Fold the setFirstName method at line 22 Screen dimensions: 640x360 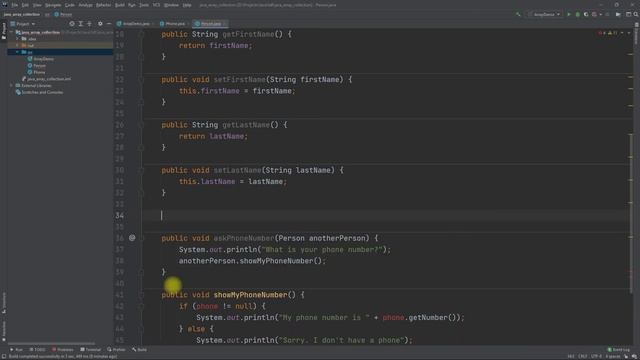coord(141,80)
